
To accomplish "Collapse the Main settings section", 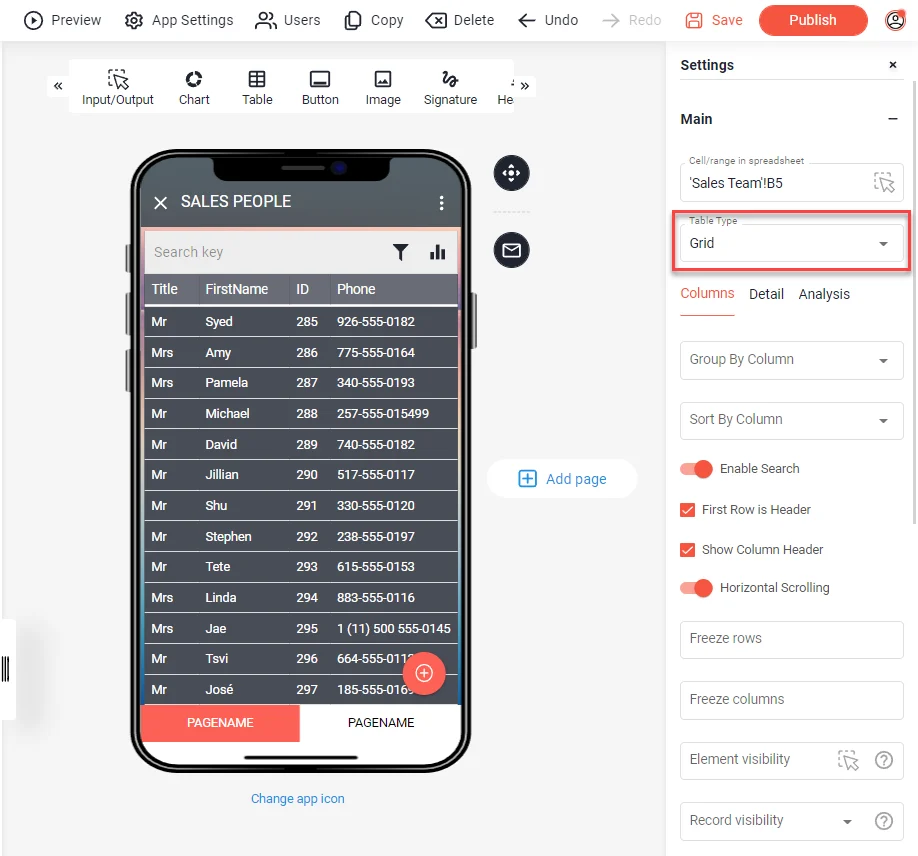I will [x=892, y=119].
